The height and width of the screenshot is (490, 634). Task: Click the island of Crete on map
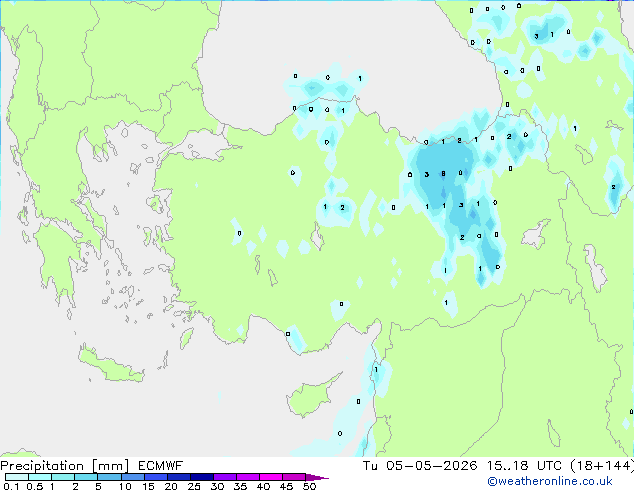[110, 366]
